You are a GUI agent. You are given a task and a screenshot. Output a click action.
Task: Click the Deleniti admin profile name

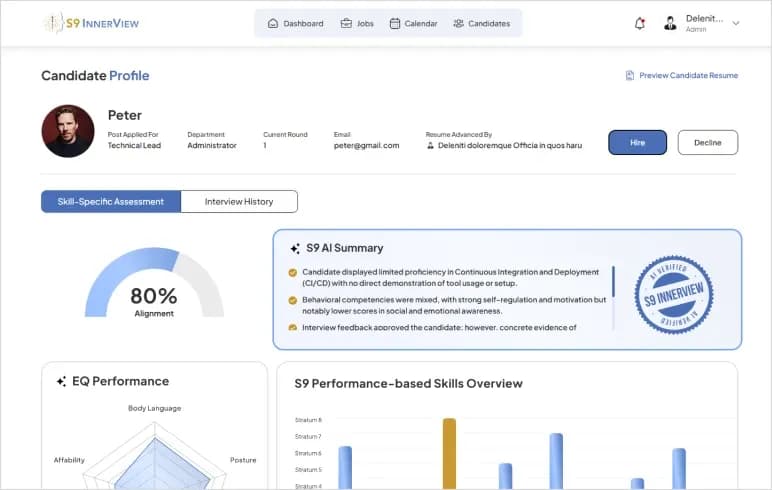coord(704,19)
